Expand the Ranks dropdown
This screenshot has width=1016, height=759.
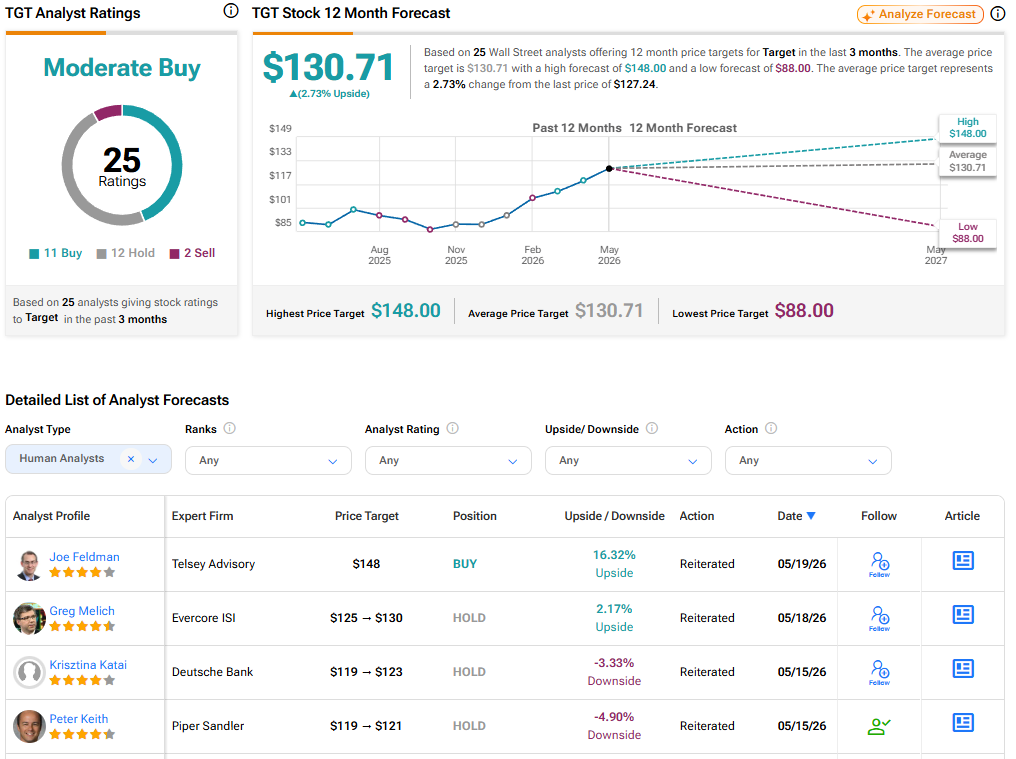pos(268,460)
